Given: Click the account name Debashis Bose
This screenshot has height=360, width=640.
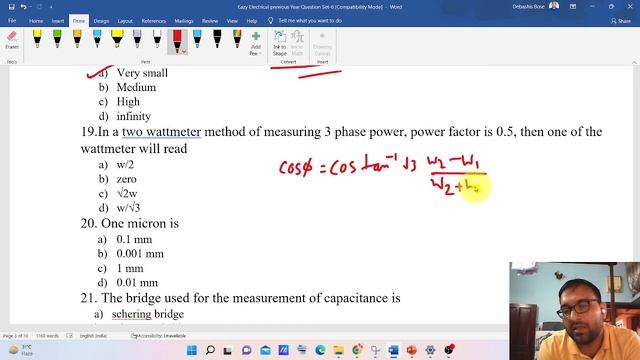Looking at the screenshot, I should pos(528,7).
